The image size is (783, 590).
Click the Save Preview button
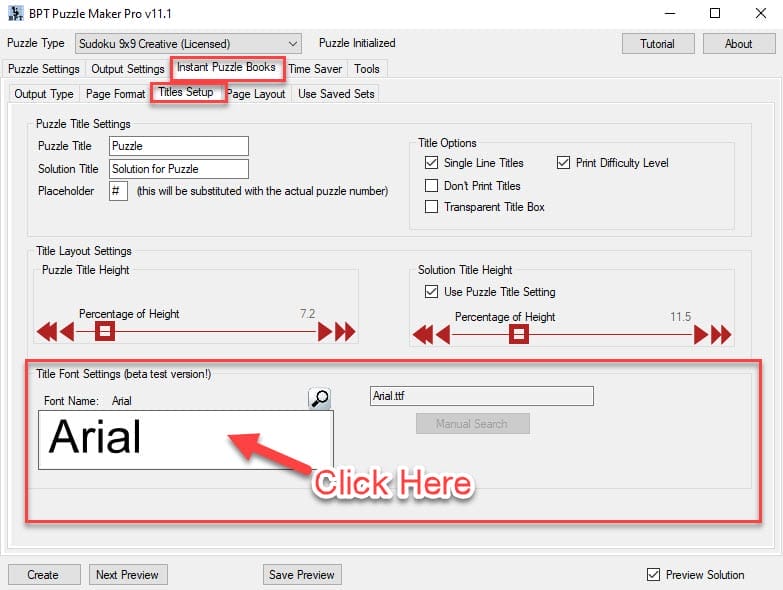pos(302,574)
